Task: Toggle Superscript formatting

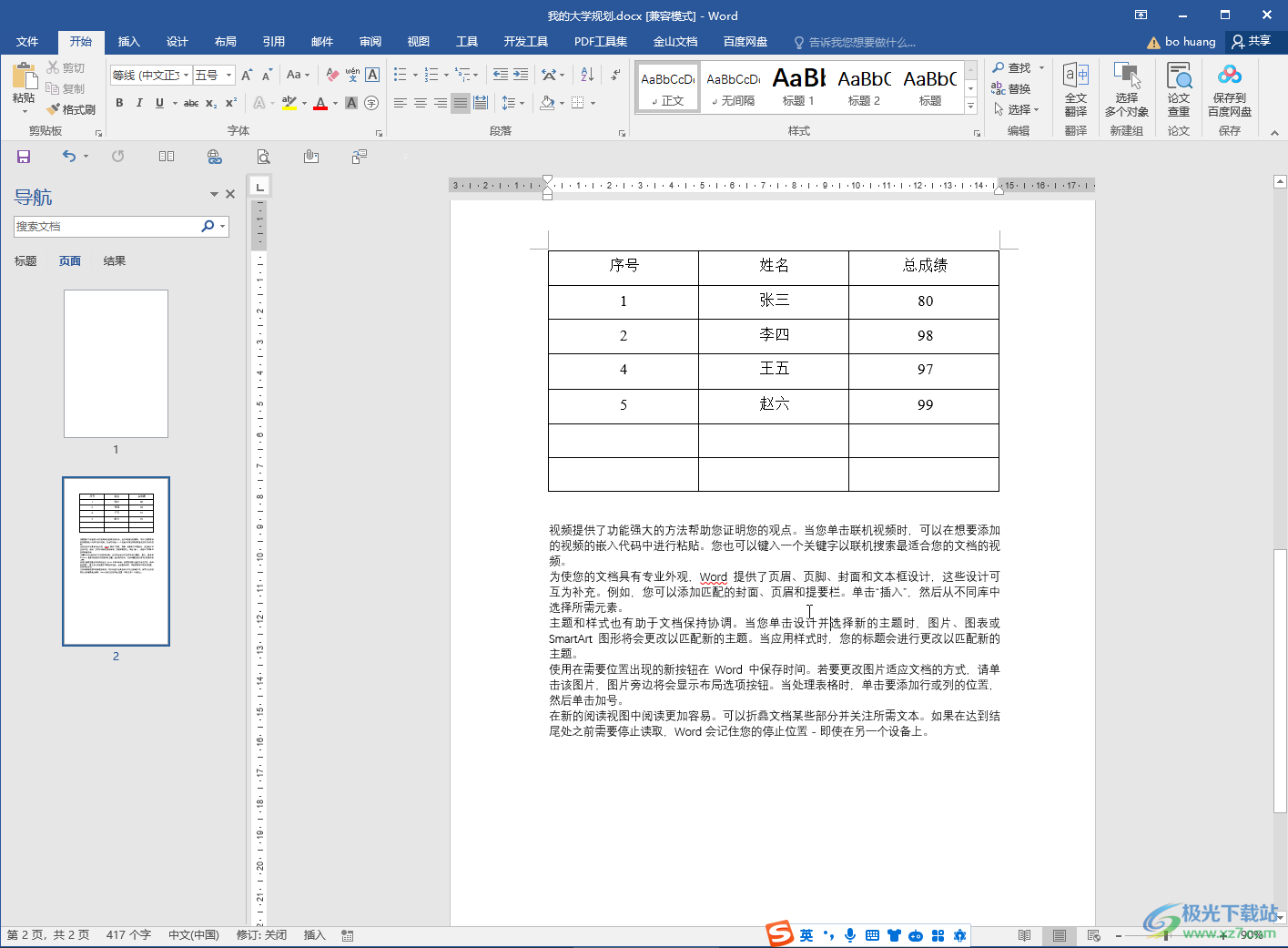Action: click(x=231, y=103)
